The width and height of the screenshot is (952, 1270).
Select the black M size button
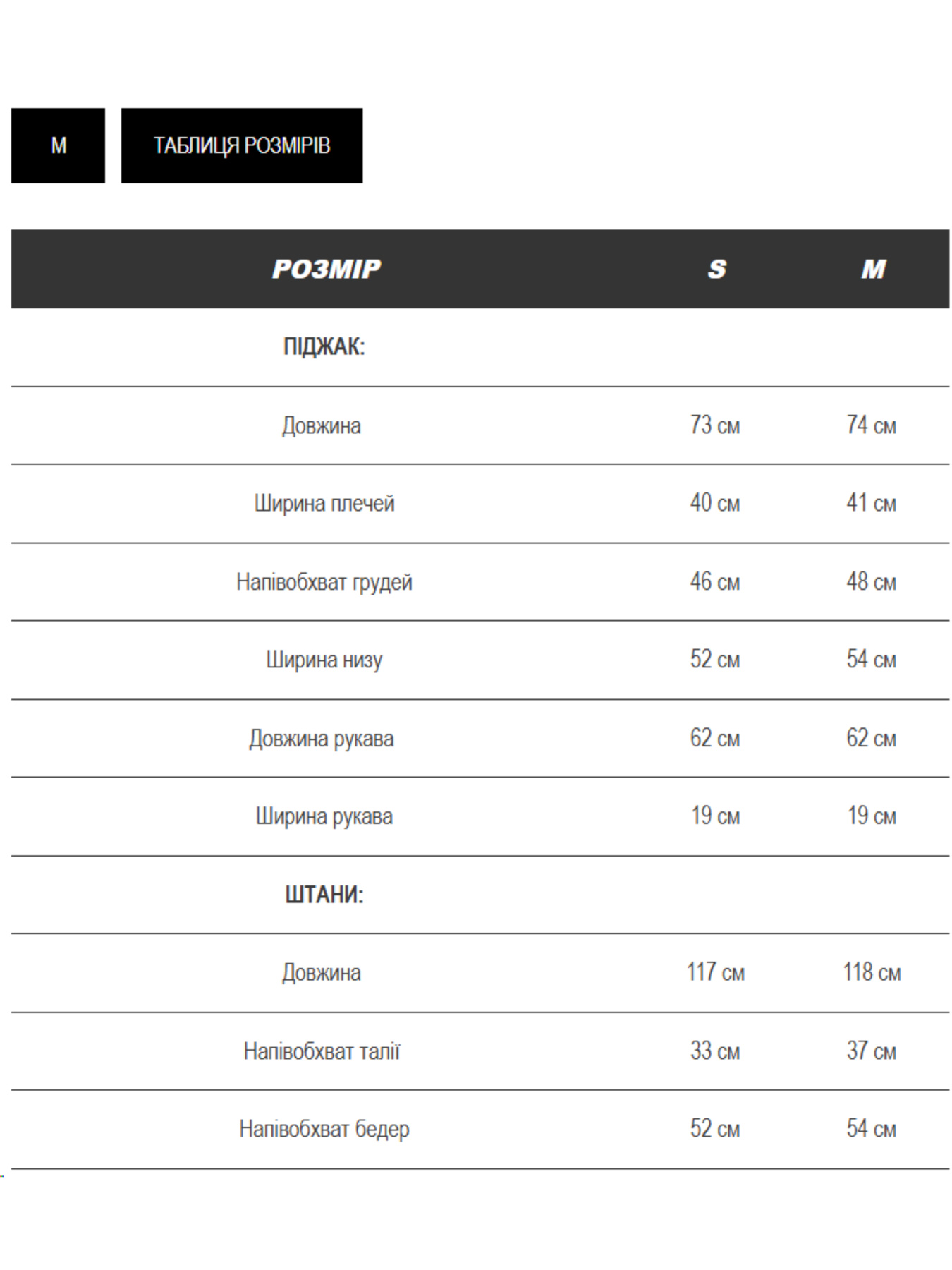[x=58, y=145]
